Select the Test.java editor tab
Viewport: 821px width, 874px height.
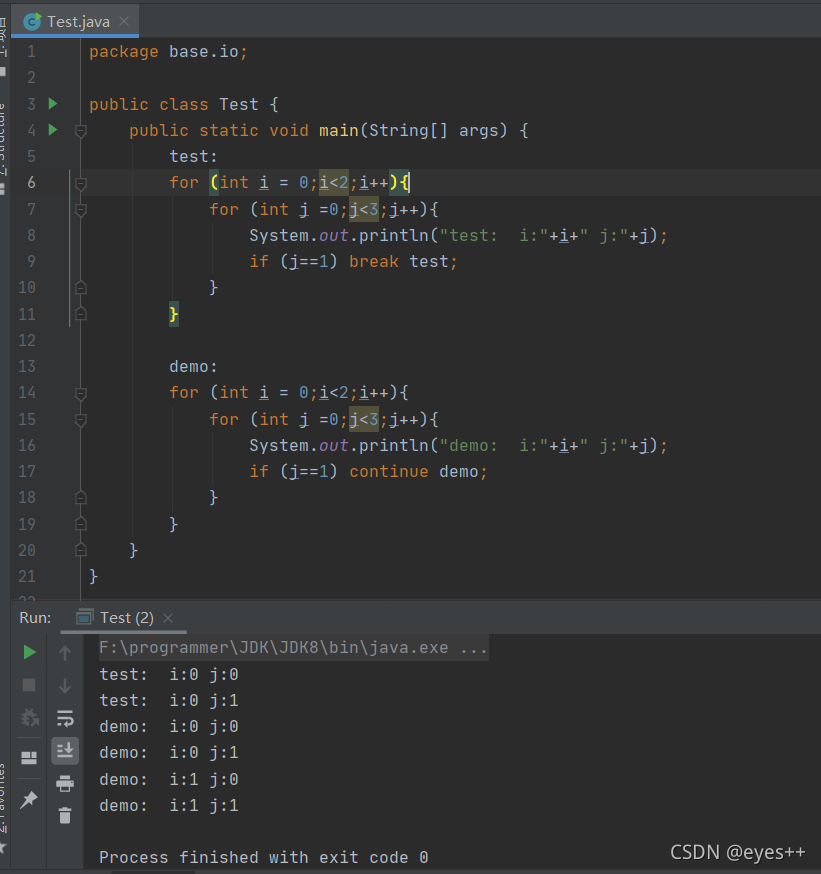[75, 22]
